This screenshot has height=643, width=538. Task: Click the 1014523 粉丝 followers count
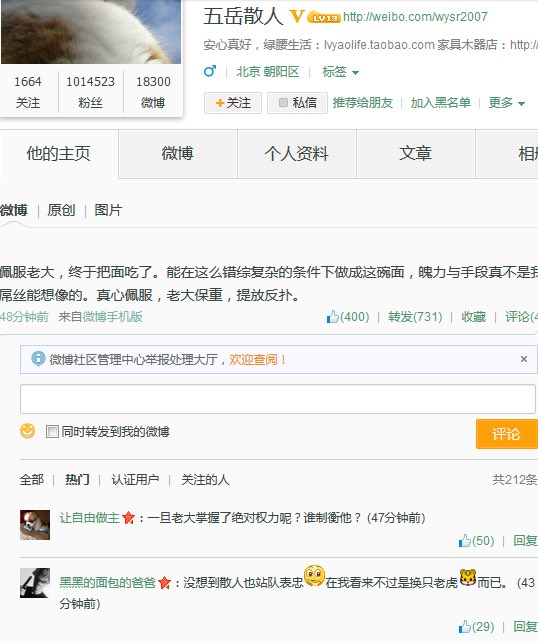coord(91,92)
